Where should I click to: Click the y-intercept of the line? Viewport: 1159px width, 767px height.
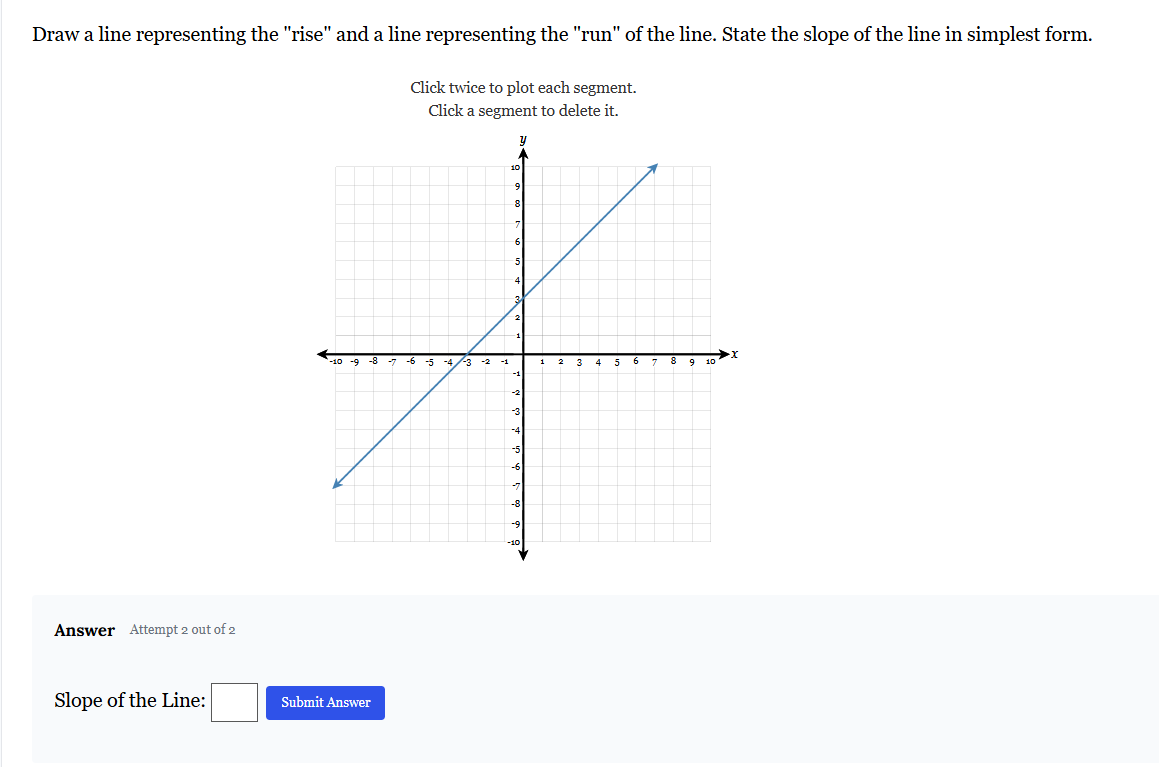tap(523, 296)
